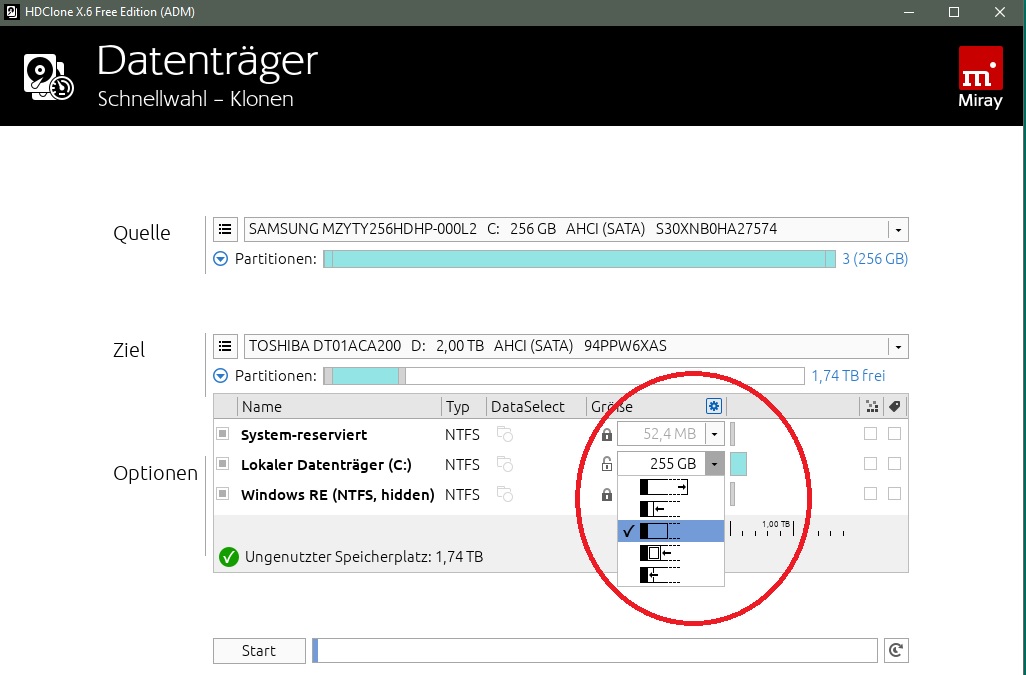Select the Lokaler Datenträger (C:) name
The width and height of the screenshot is (1026, 675).
(326, 465)
